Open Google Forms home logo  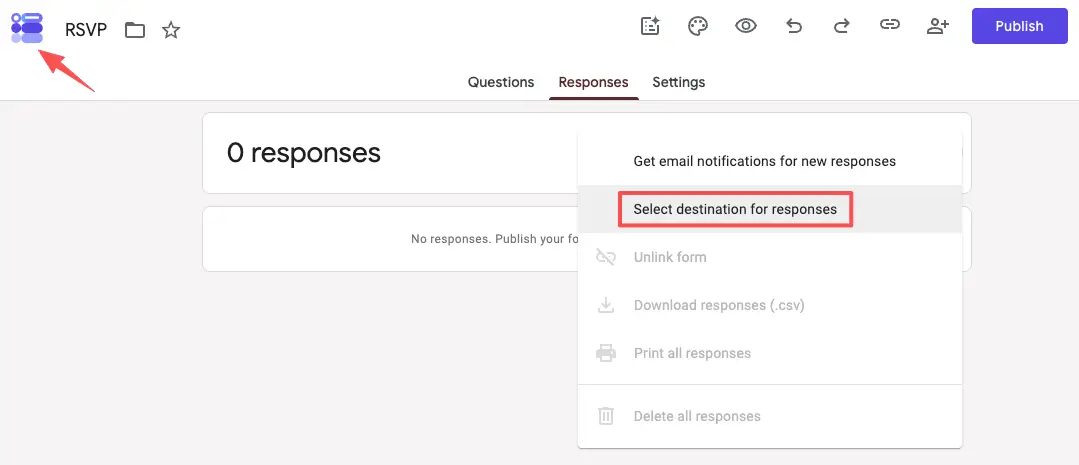coord(28,28)
